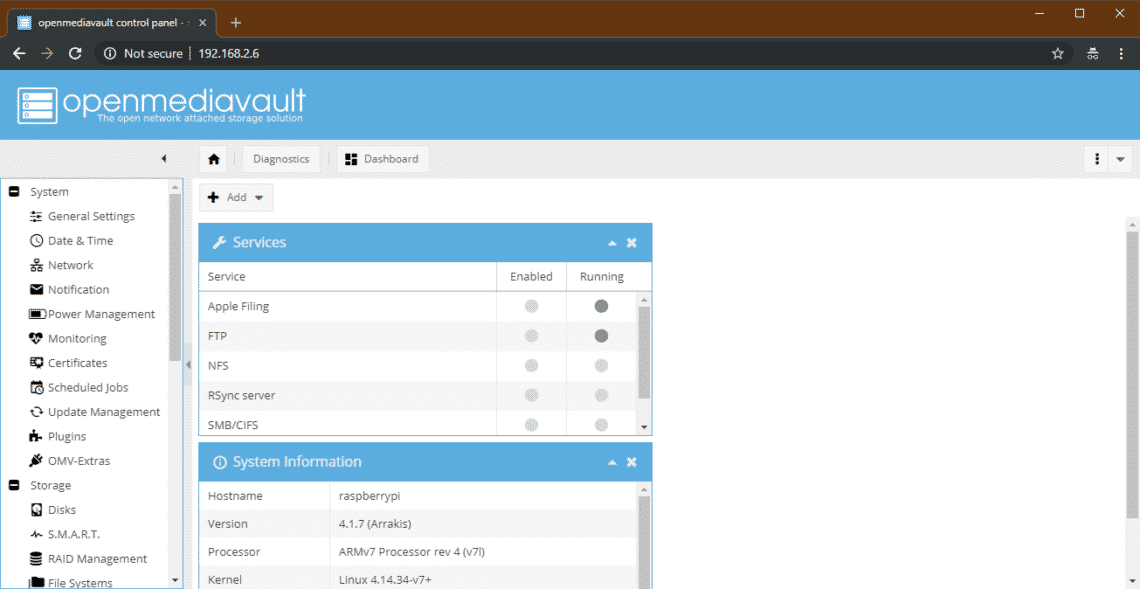This screenshot has height=589, width=1140.
Task: Collapse the navigation sidebar with left arrow
Action: (164, 159)
